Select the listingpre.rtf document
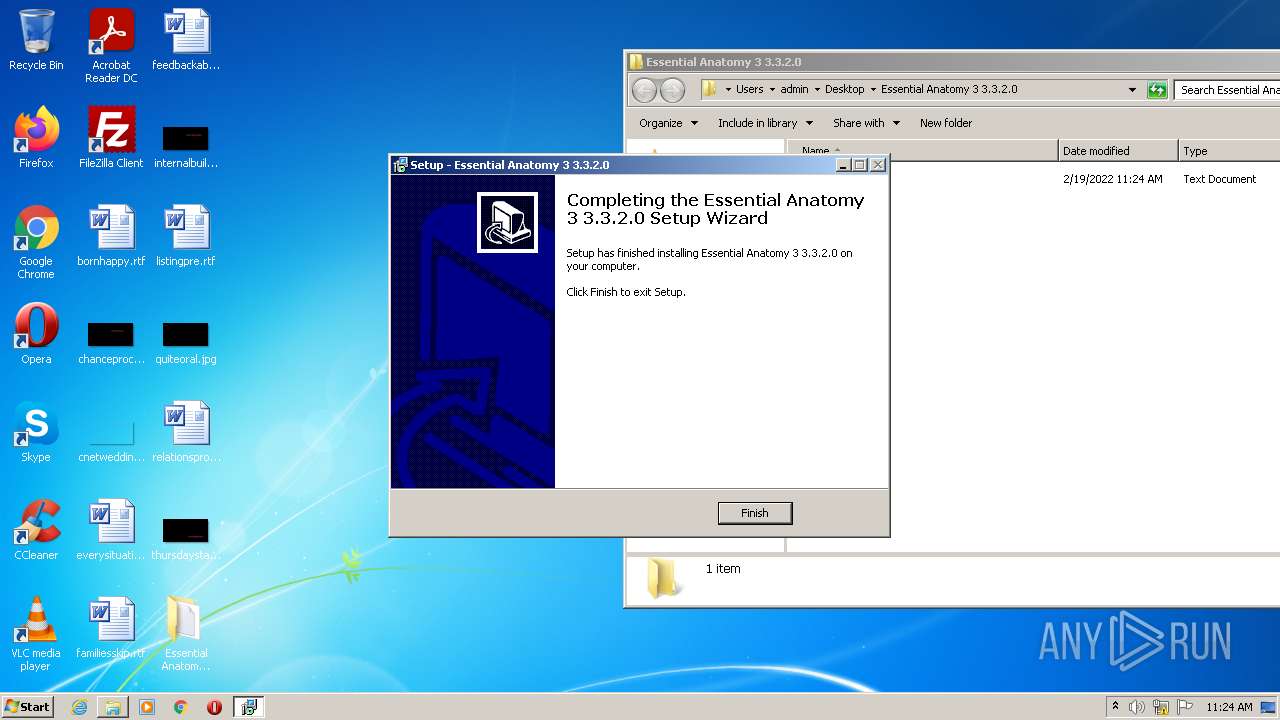 pyautogui.click(x=186, y=236)
